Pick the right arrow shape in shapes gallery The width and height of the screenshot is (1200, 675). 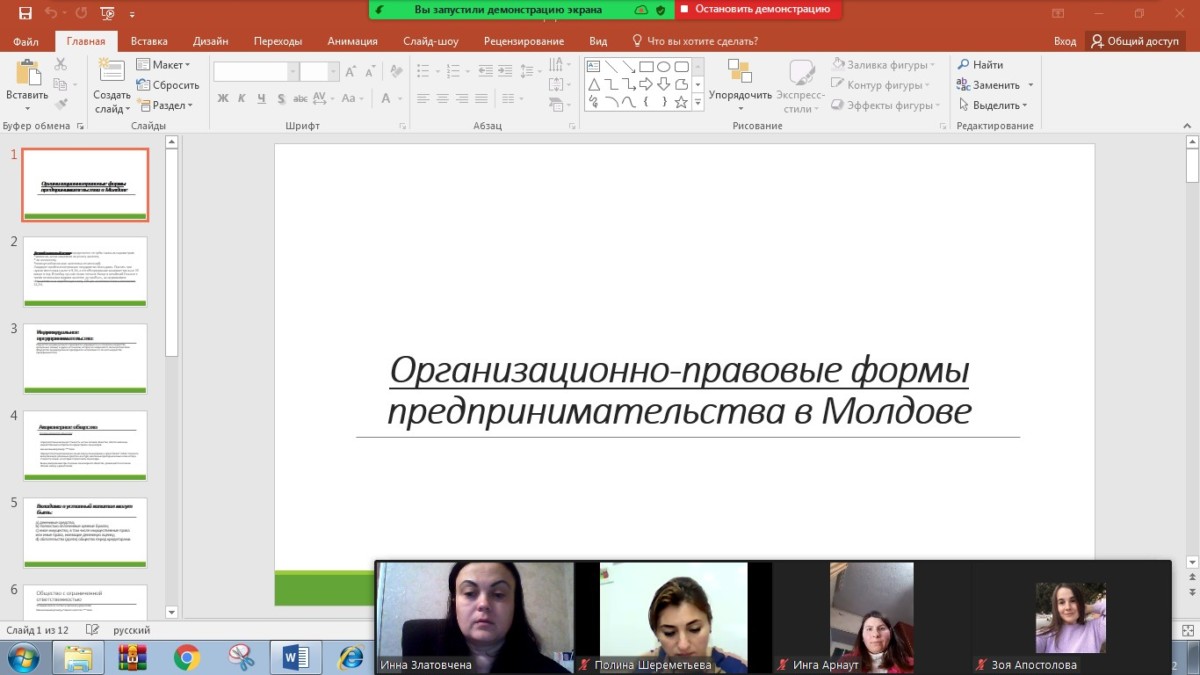tap(646, 84)
